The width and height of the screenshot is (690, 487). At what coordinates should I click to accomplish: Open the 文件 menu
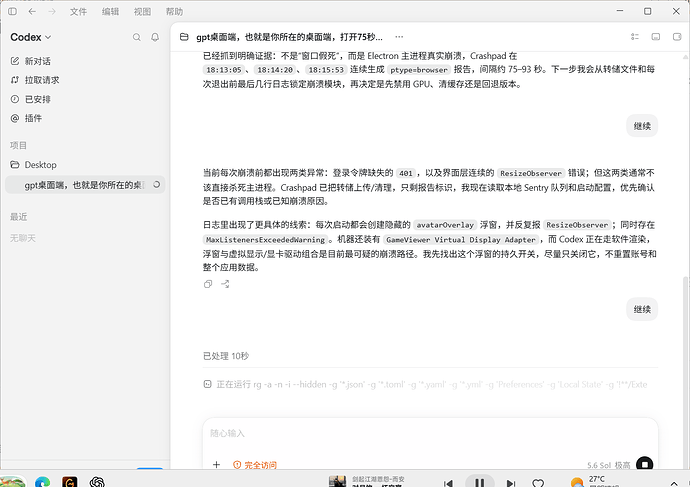[x=78, y=12]
